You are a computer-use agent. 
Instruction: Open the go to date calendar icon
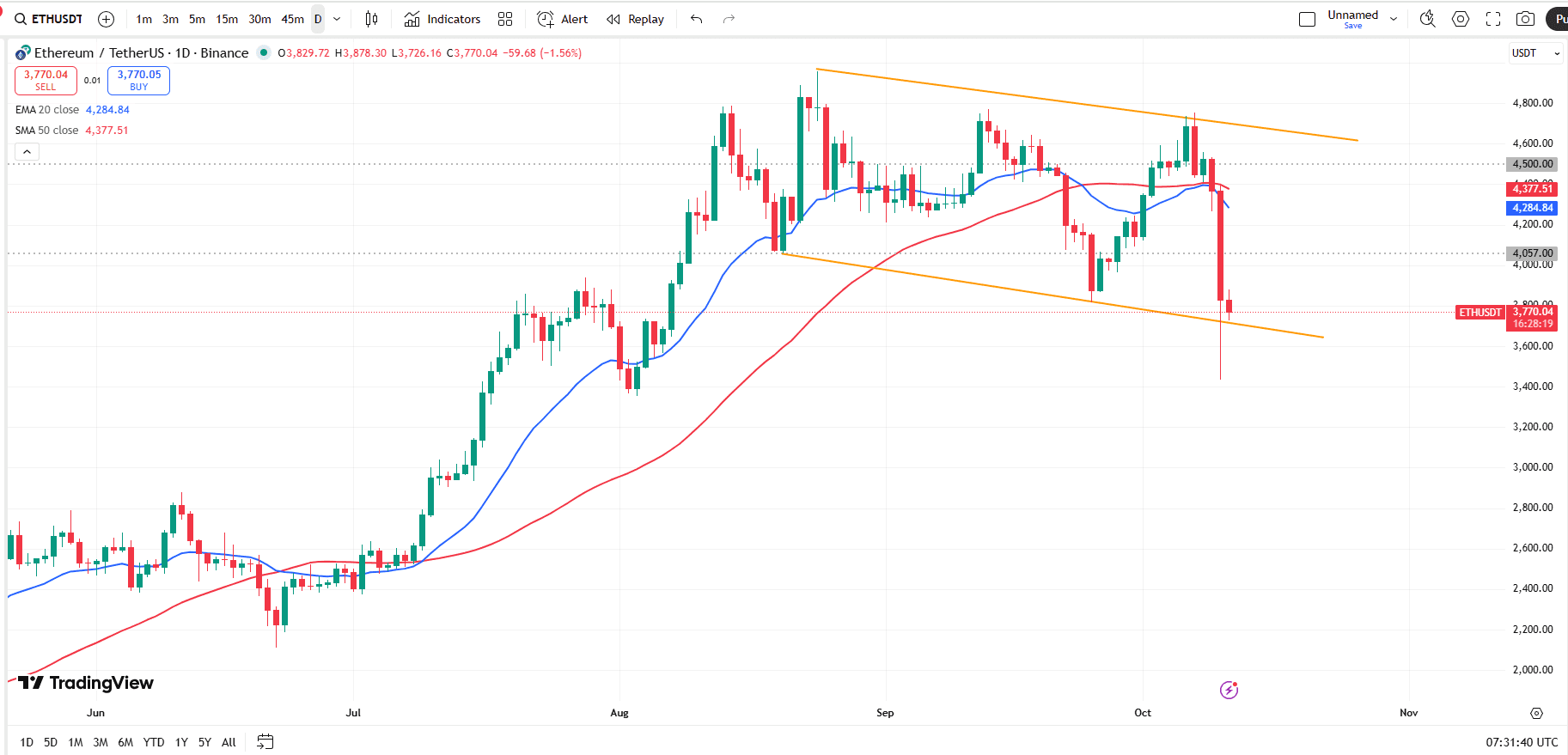tap(265, 741)
